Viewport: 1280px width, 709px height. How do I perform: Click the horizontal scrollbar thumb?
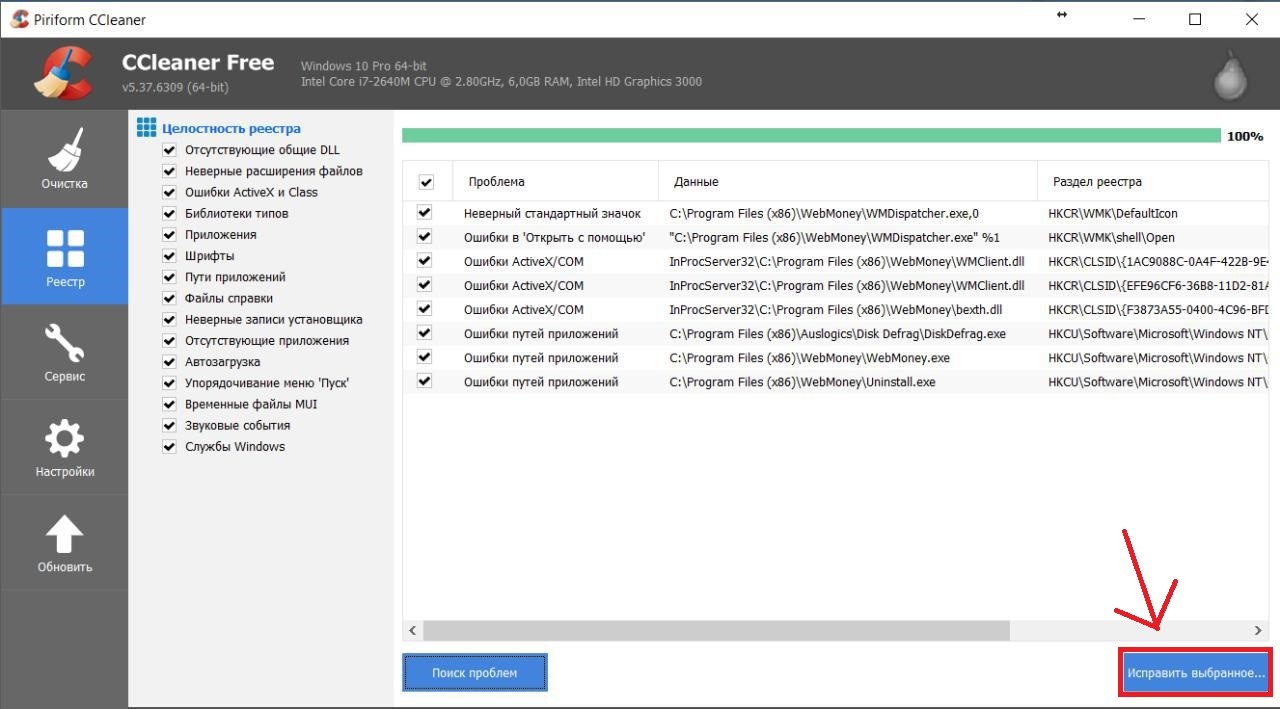pos(716,630)
